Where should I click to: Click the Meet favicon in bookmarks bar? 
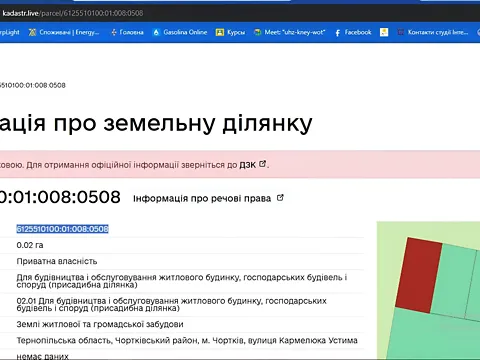[x=257, y=32]
